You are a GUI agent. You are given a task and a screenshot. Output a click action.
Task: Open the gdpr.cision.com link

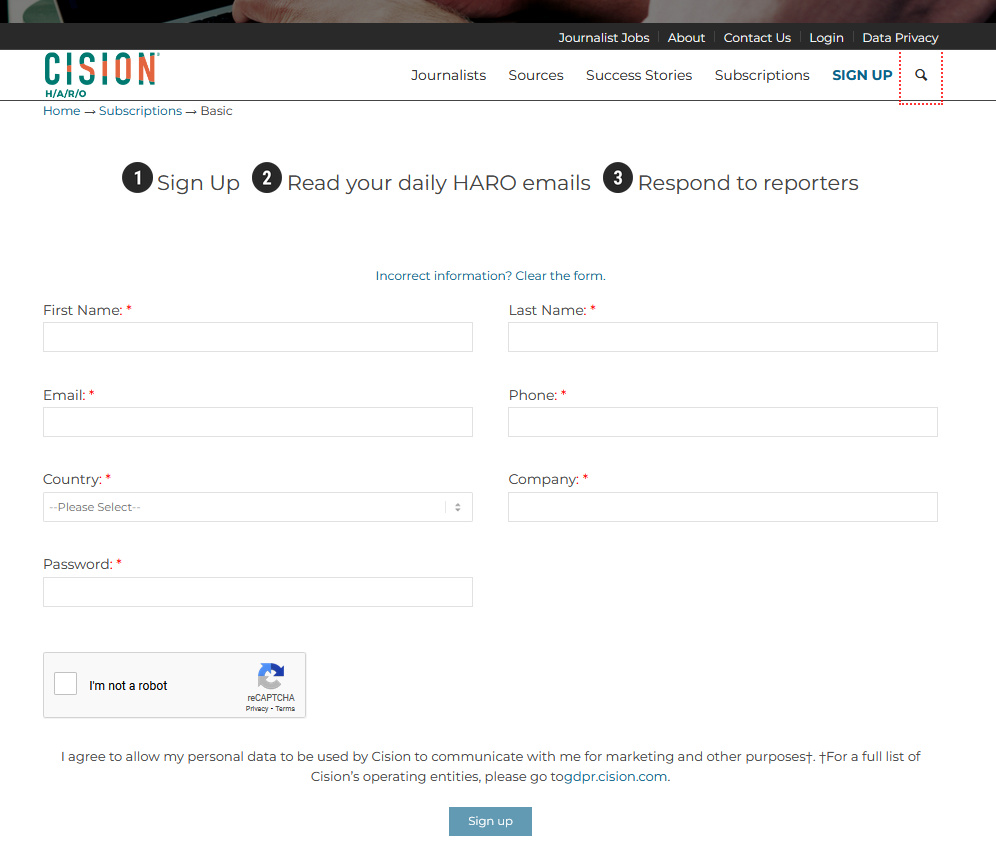pos(616,776)
